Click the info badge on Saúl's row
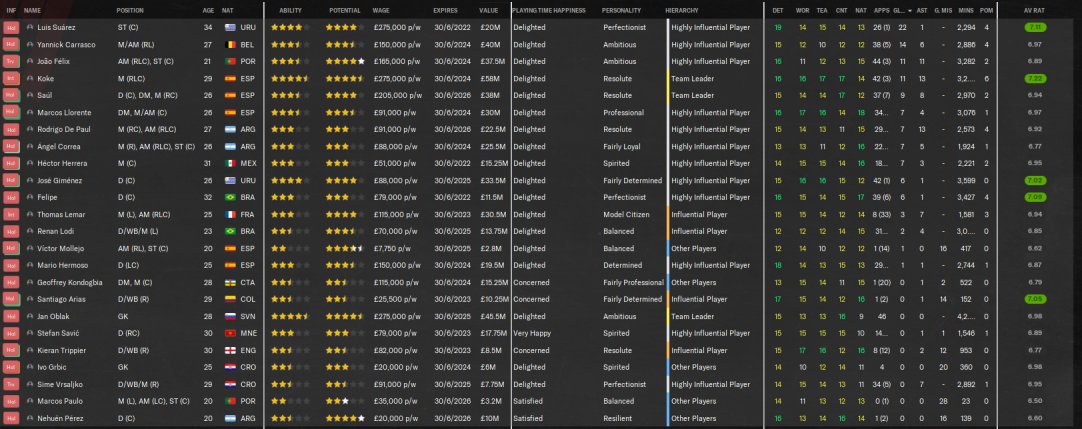The image size is (1082, 429). pyautogui.click(x=11, y=95)
